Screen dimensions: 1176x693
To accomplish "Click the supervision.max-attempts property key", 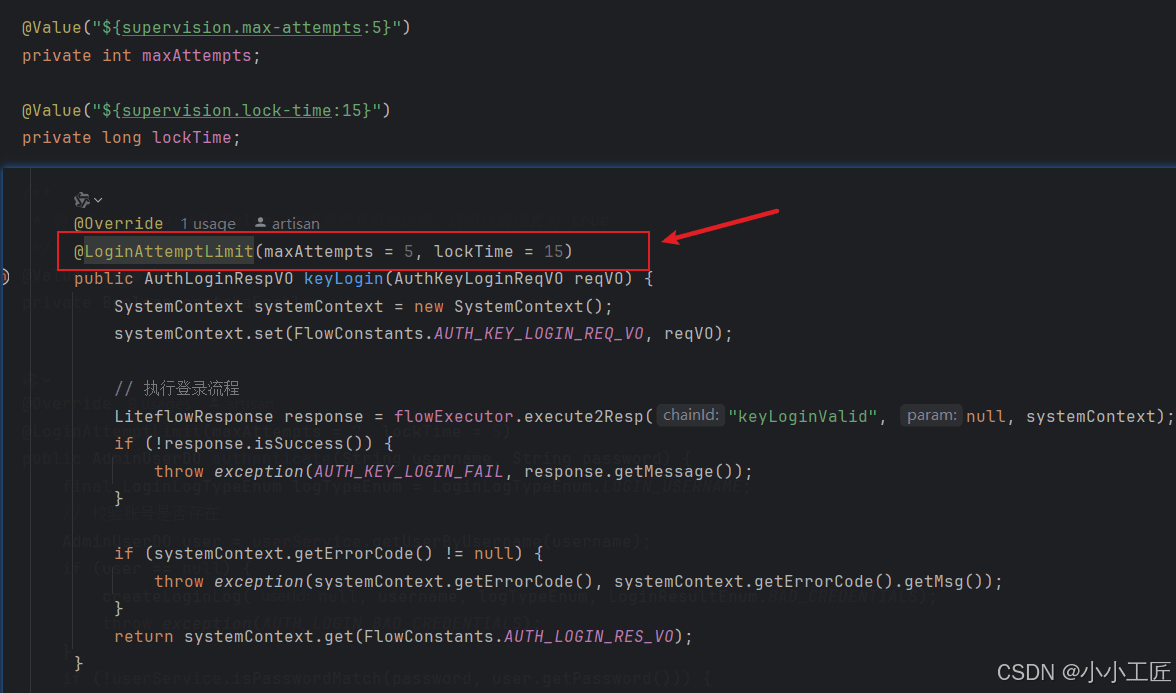I will coord(242,28).
